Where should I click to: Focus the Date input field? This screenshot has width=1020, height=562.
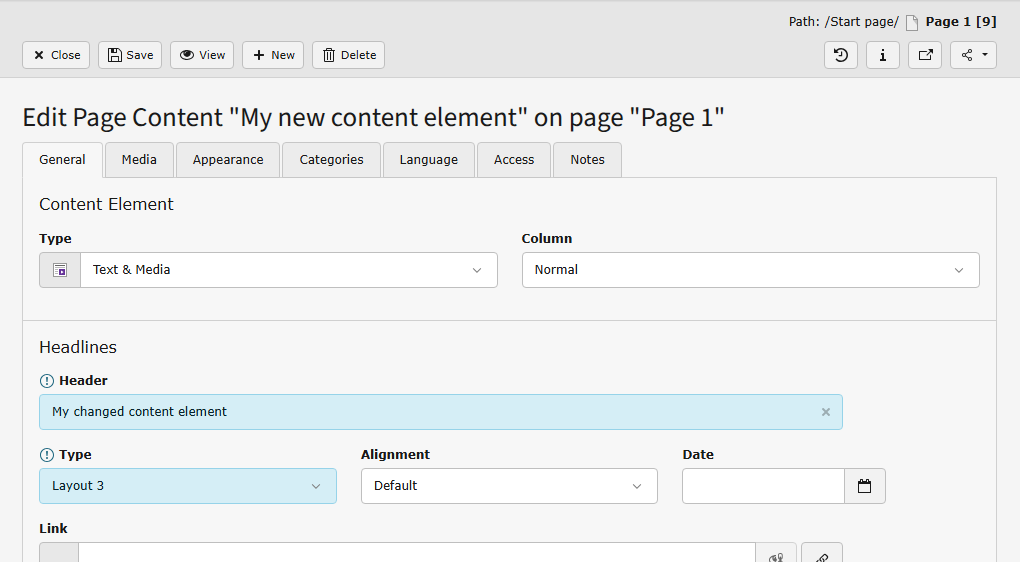(x=763, y=486)
